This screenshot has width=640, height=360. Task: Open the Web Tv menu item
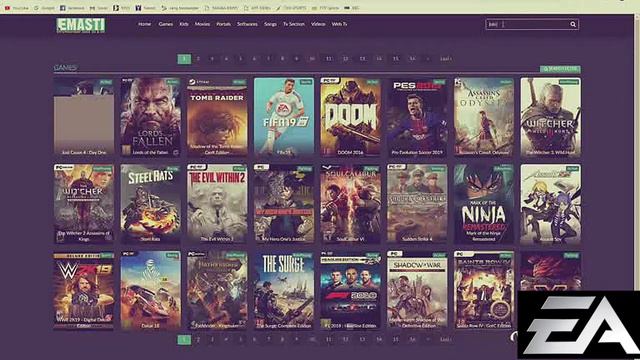pyautogui.click(x=339, y=24)
